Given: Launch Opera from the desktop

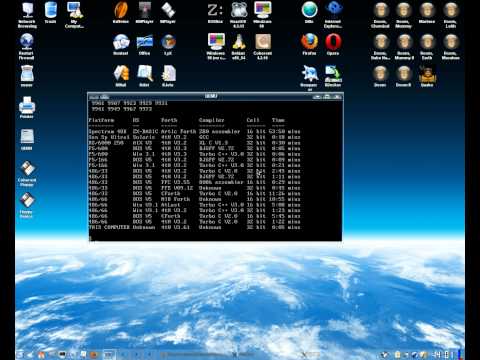Looking at the screenshot, I should [x=333, y=44].
